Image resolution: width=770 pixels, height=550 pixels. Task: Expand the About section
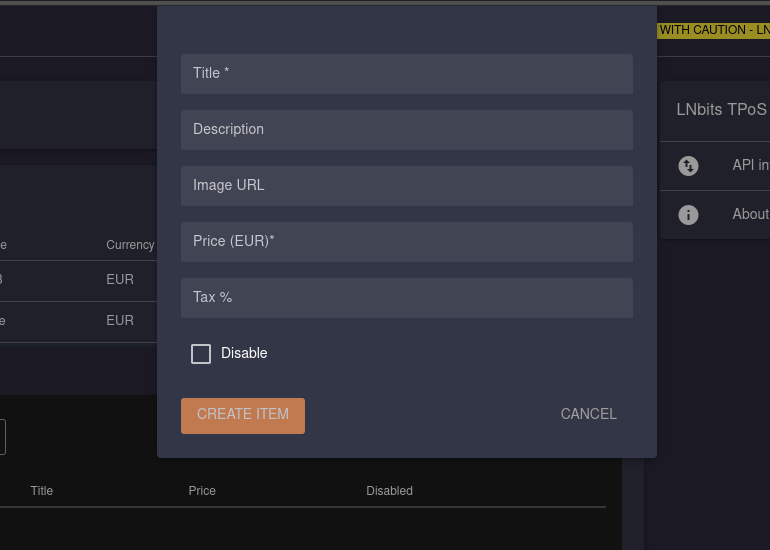(750, 215)
